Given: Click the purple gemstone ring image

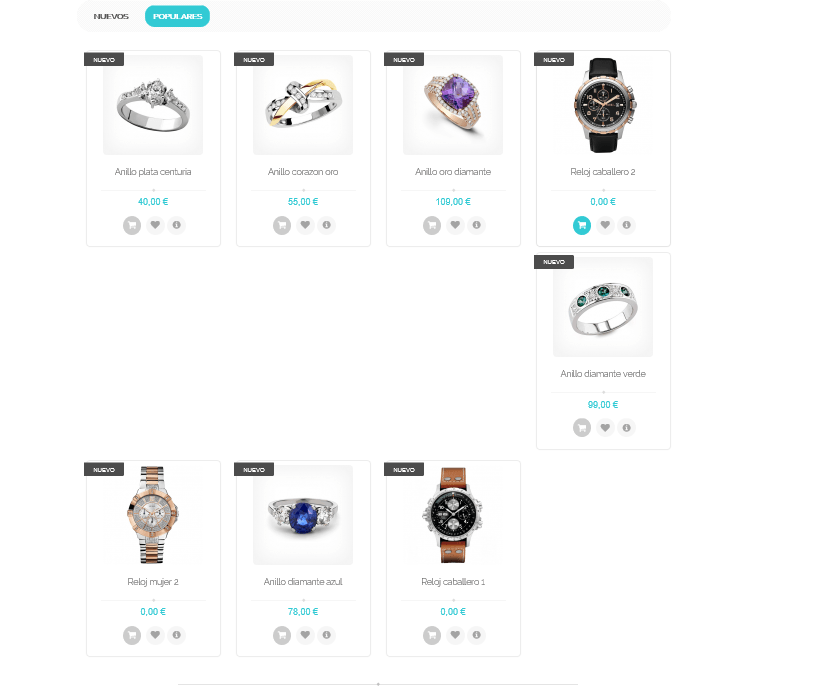Looking at the screenshot, I should [453, 105].
